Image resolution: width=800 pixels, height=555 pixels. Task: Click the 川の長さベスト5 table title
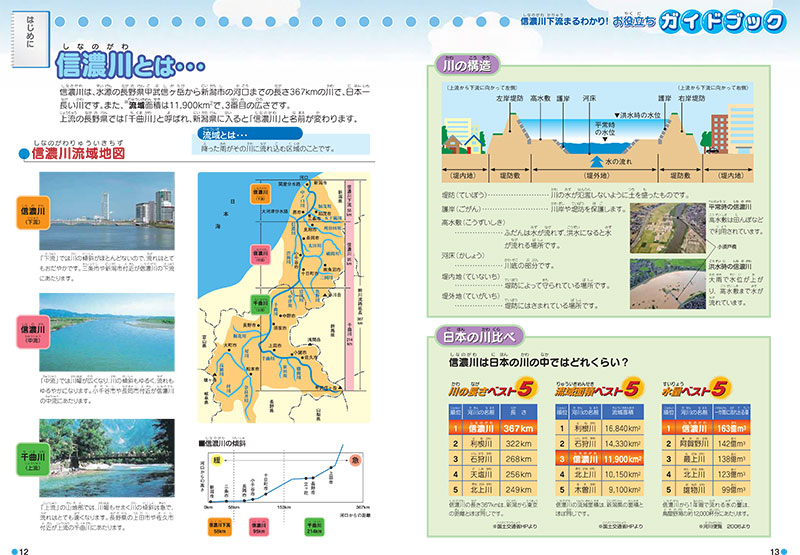pos(491,389)
